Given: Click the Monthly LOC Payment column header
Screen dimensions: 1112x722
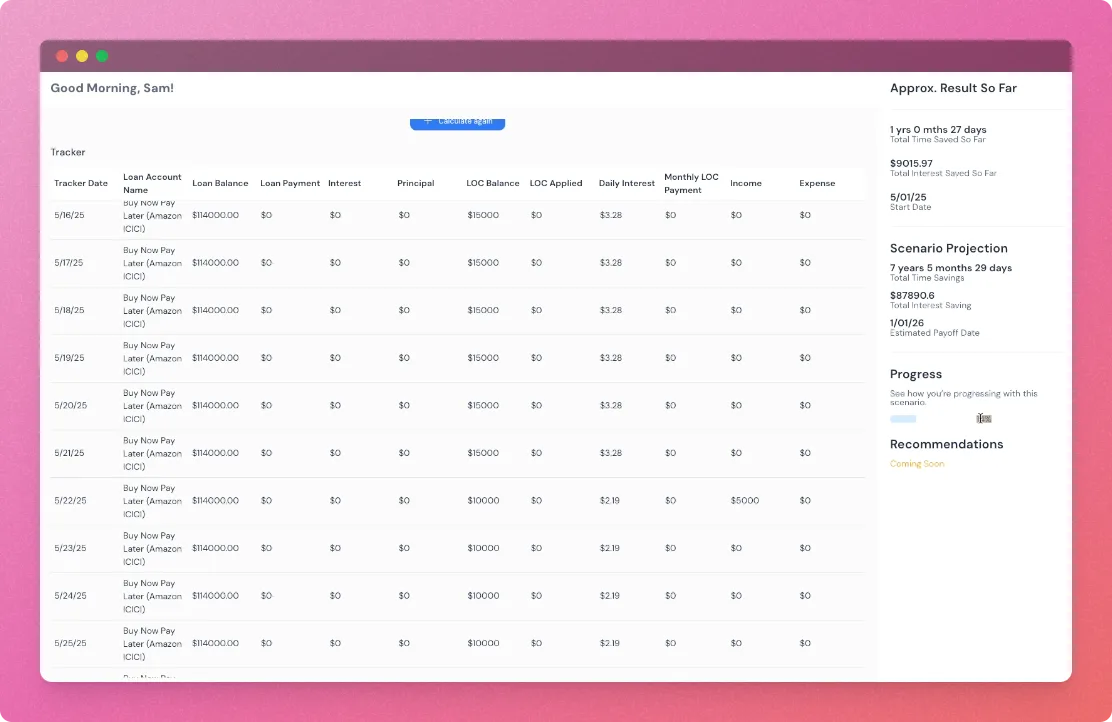Looking at the screenshot, I should click(691, 183).
